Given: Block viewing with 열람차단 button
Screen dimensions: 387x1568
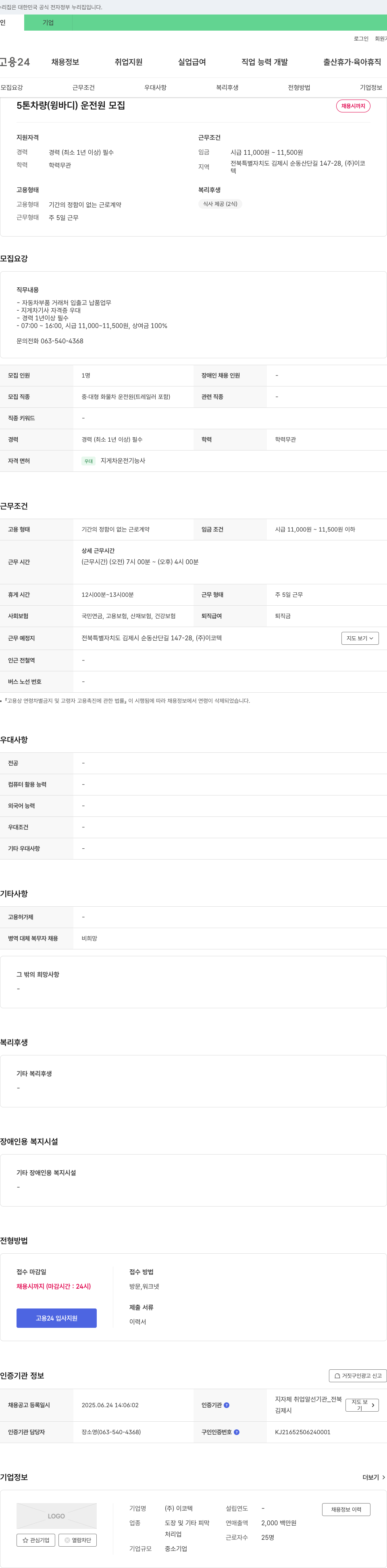Looking at the screenshot, I should (77, 1540).
